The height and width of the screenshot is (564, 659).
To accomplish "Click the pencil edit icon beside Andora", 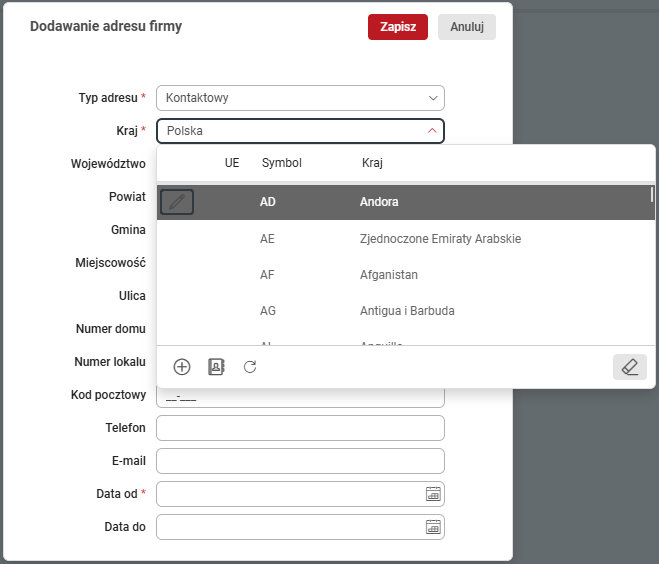I will (x=177, y=202).
